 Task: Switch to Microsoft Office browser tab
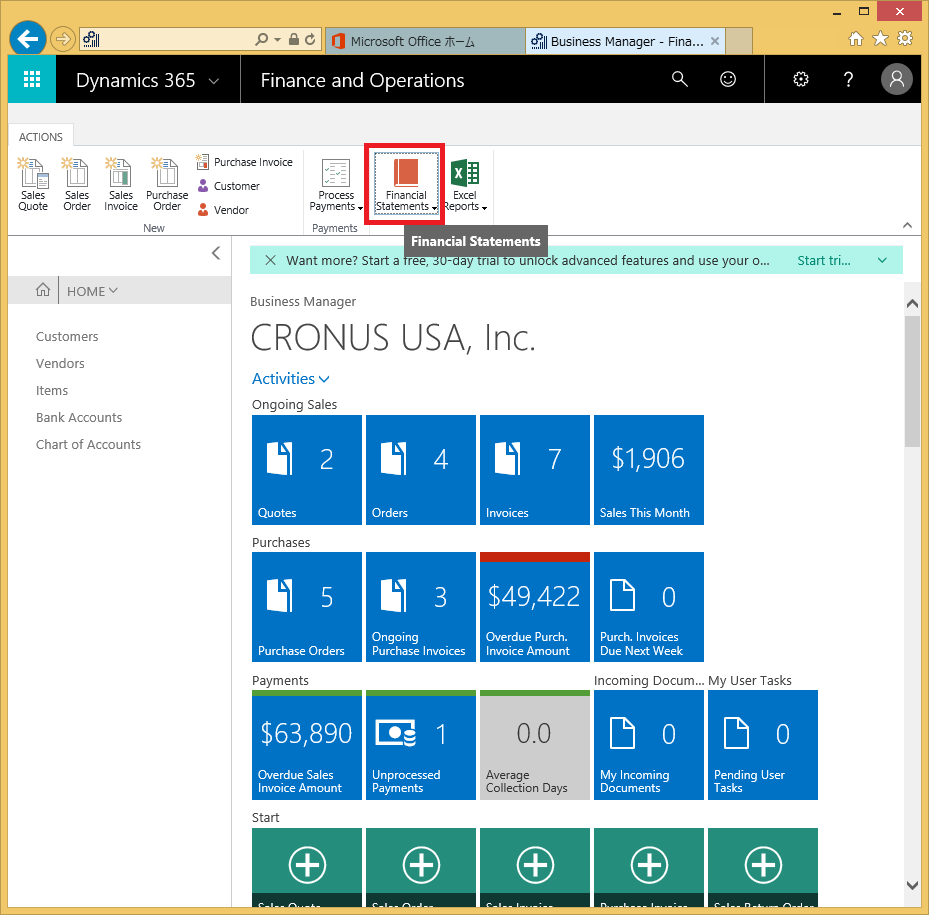tap(425, 41)
